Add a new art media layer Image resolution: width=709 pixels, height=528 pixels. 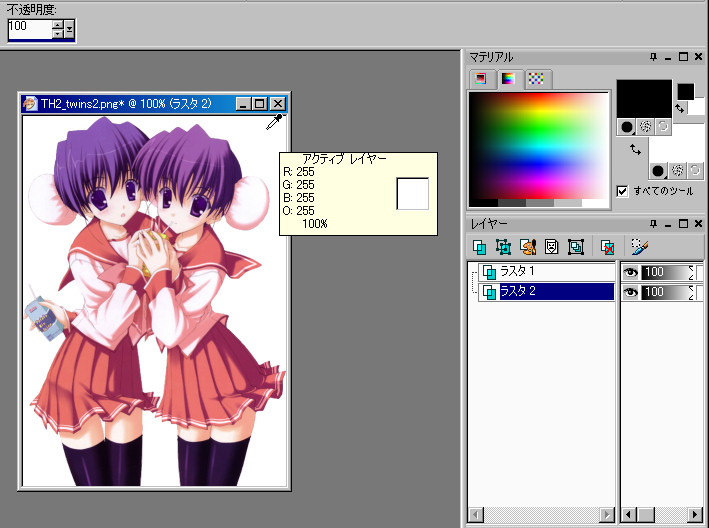click(528, 247)
